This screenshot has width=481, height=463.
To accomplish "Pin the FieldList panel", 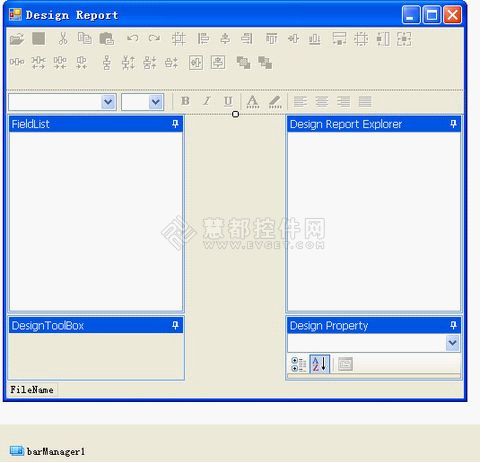I will (x=175, y=124).
